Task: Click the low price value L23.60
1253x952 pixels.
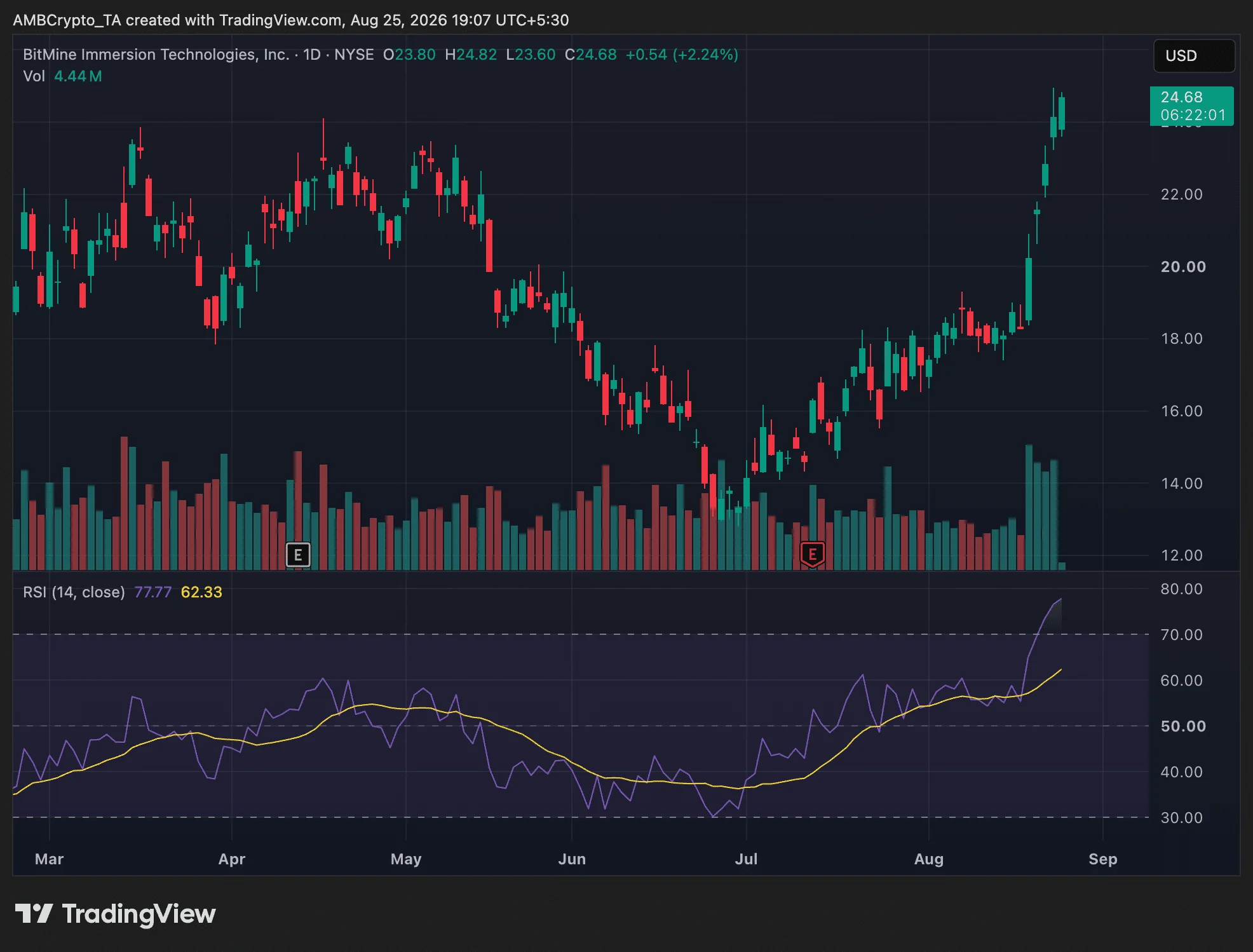Action: coord(531,55)
